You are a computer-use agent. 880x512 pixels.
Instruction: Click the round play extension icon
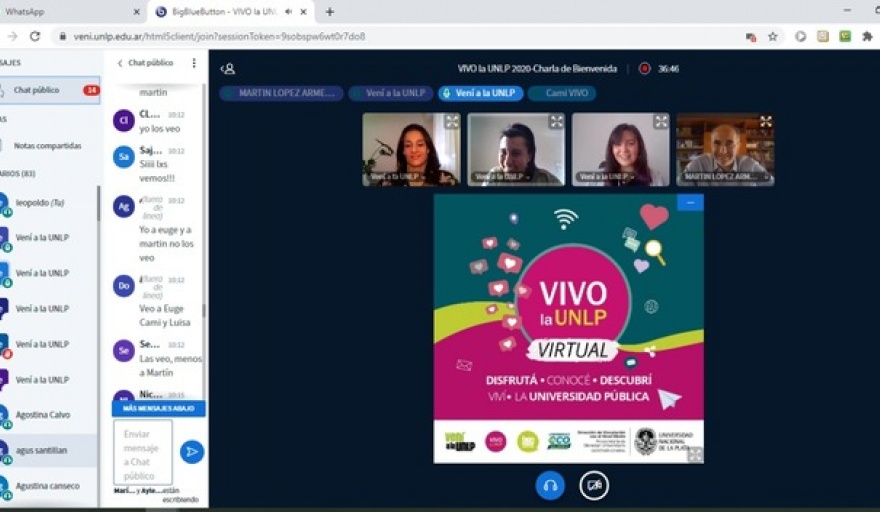coord(800,36)
